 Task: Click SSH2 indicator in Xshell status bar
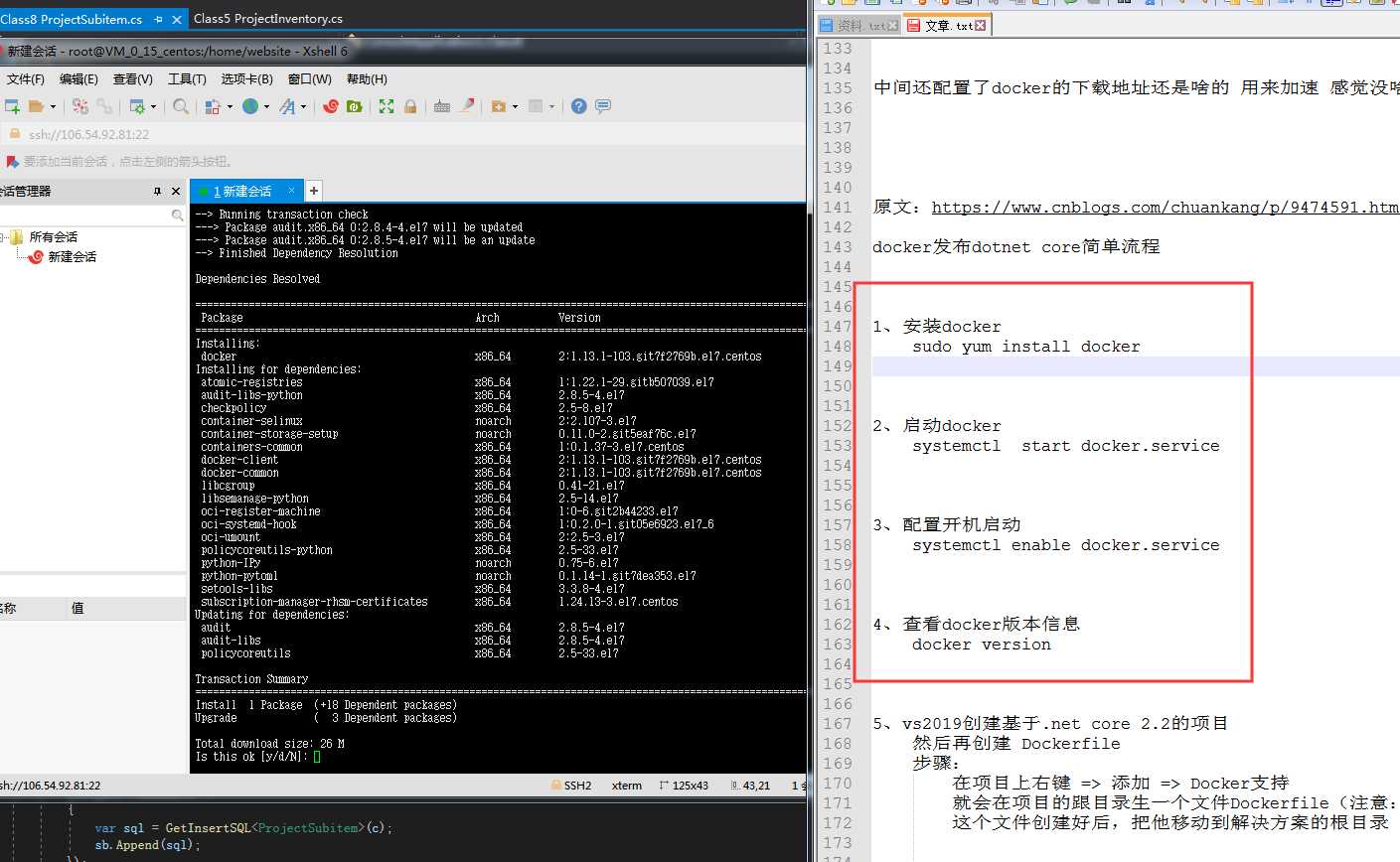click(x=571, y=785)
